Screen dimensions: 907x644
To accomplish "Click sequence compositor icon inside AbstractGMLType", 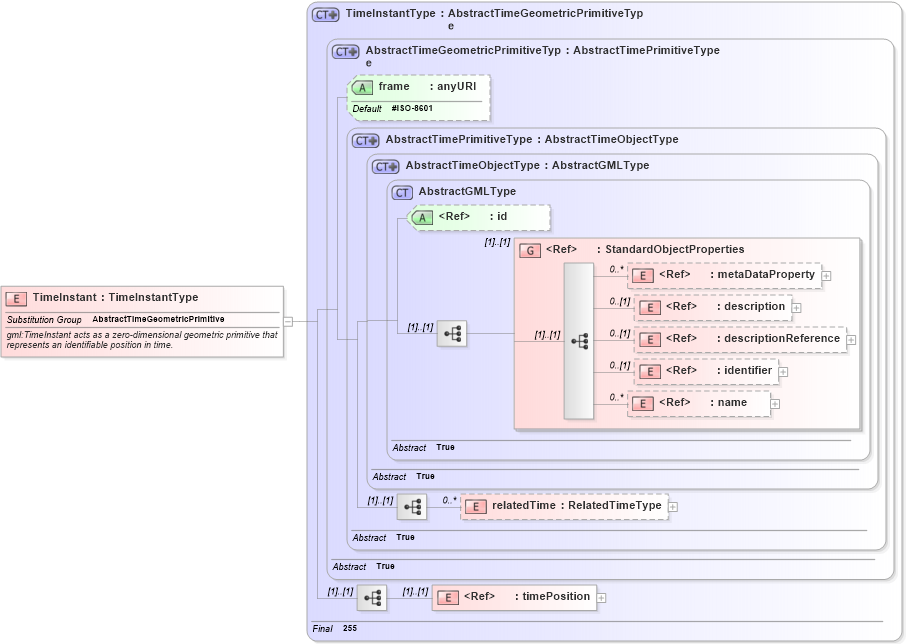I will (x=452, y=334).
